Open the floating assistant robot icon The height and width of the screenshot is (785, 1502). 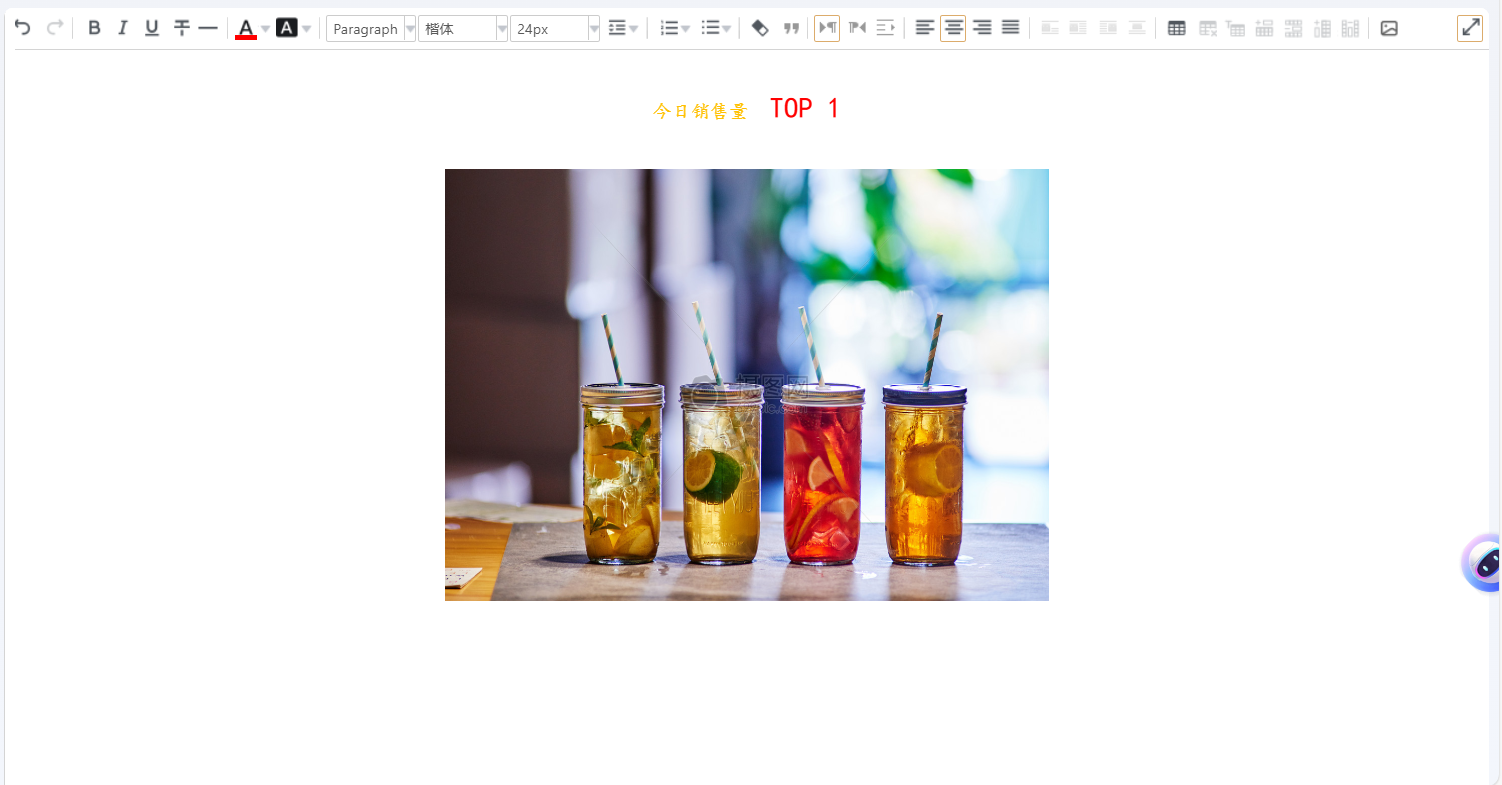click(x=1483, y=563)
